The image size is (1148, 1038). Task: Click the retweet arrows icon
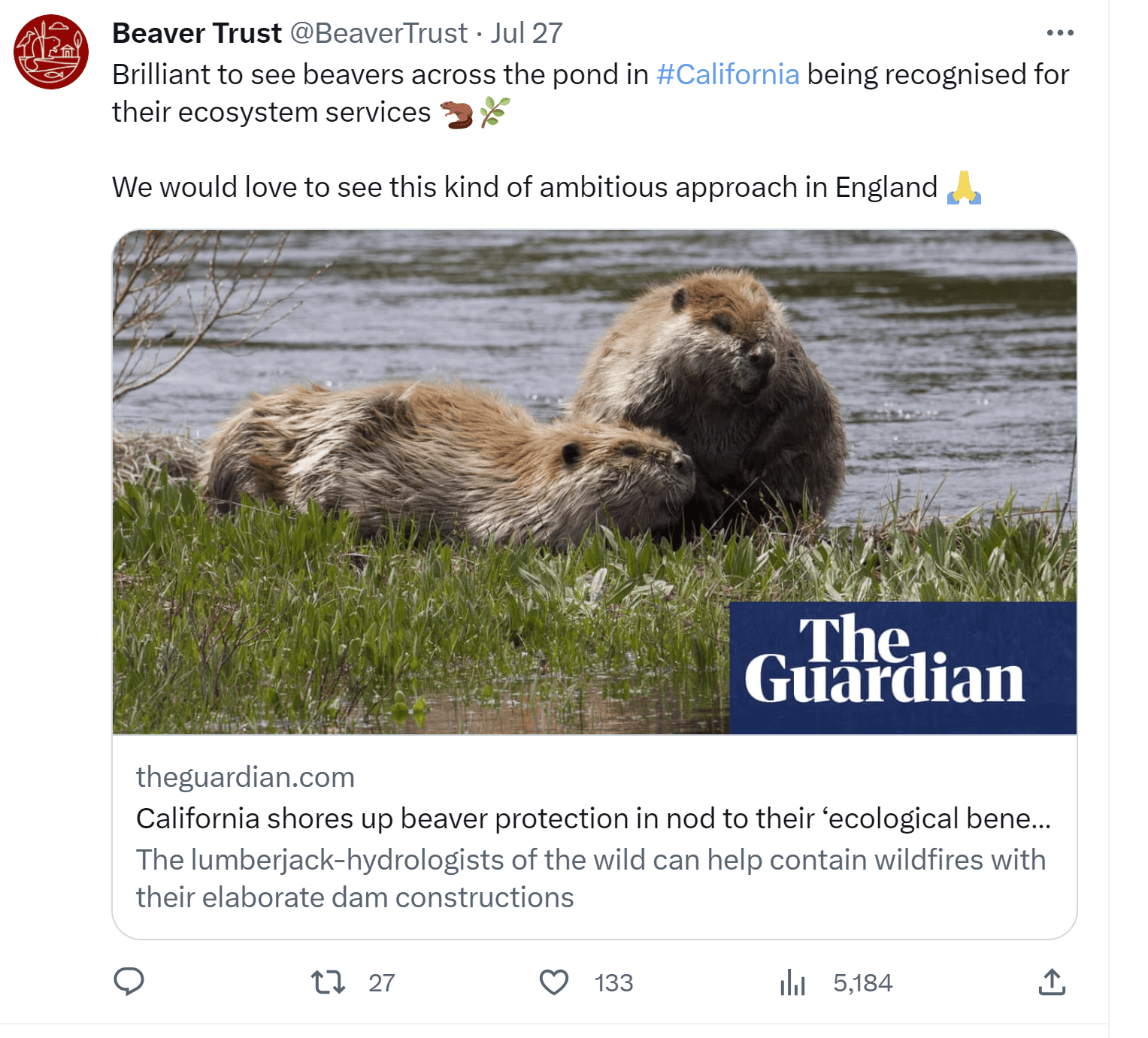pos(328,982)
